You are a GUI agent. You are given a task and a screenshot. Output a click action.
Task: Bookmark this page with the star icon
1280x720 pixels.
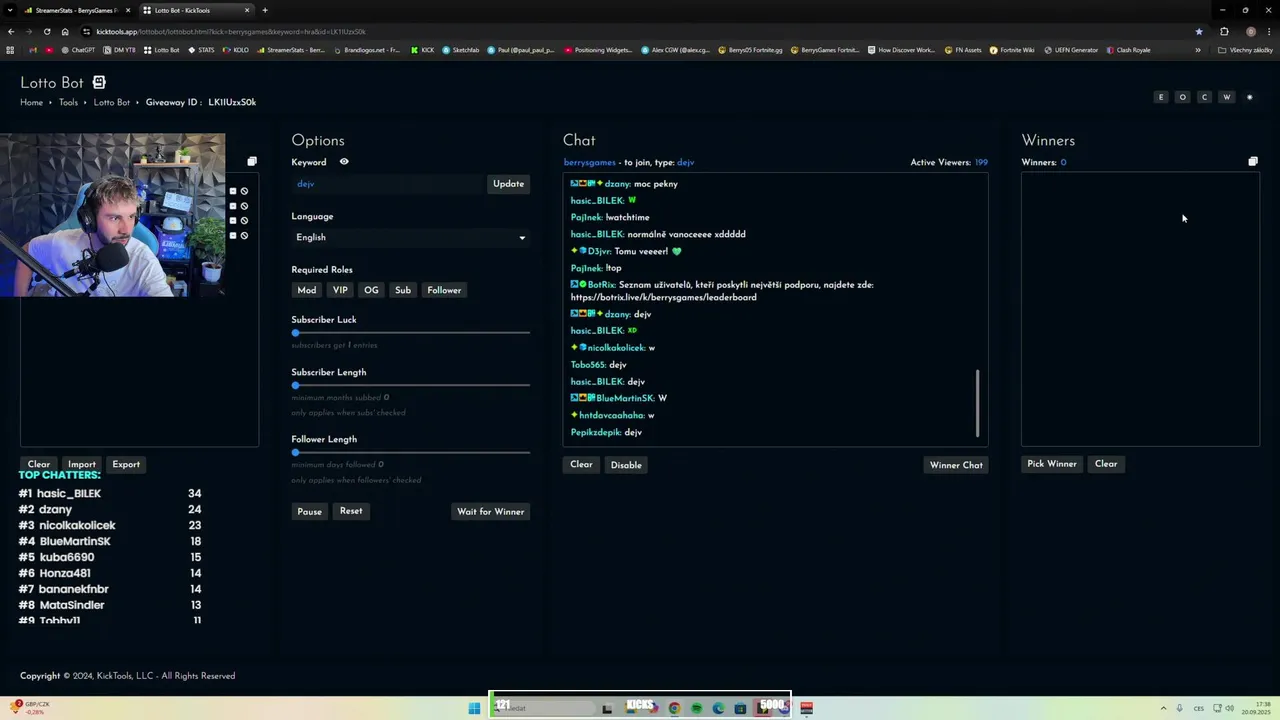1199,31
